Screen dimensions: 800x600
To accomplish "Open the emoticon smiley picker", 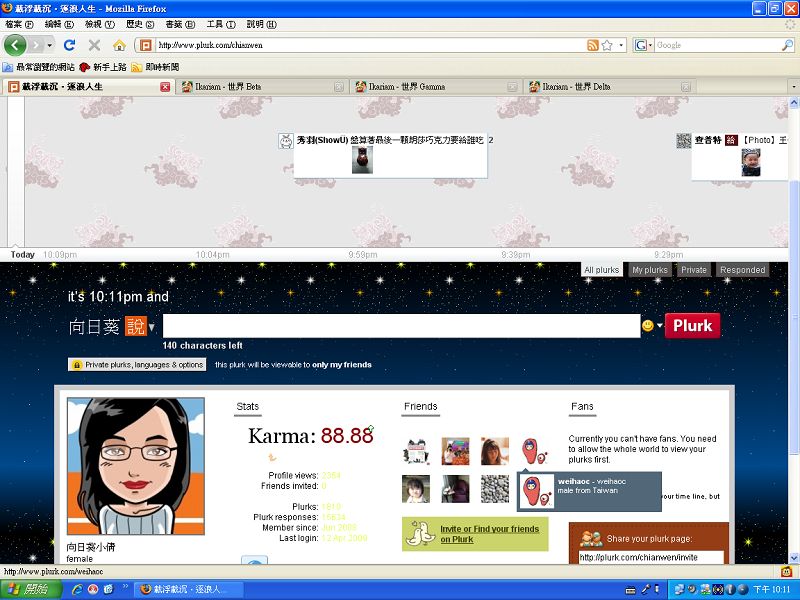I will [x=647, y=326].
